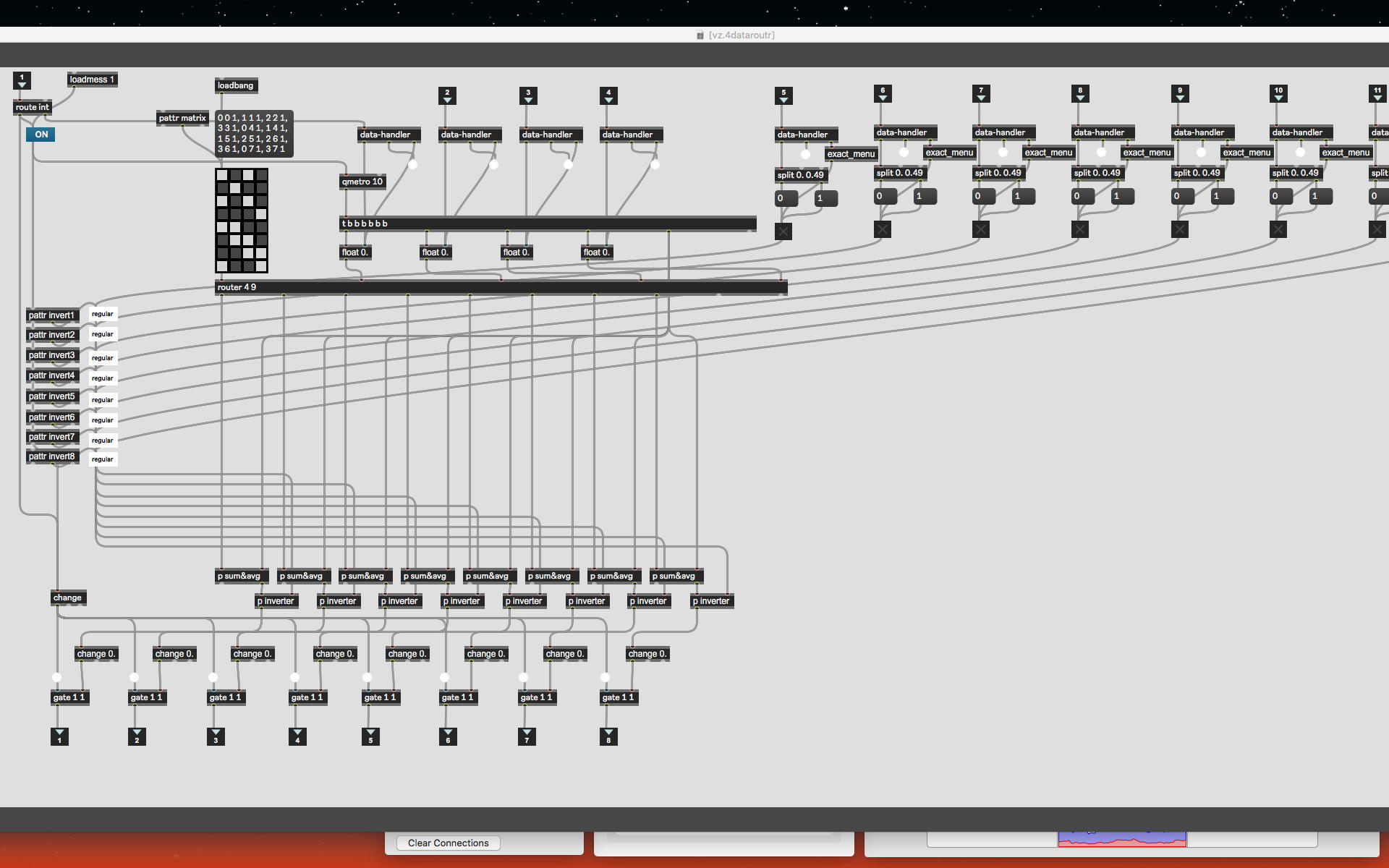This screenshot has height=868, width=1389.
Task: Toggle the X box under inlet 8
Action: click(x=1080, y=229)
